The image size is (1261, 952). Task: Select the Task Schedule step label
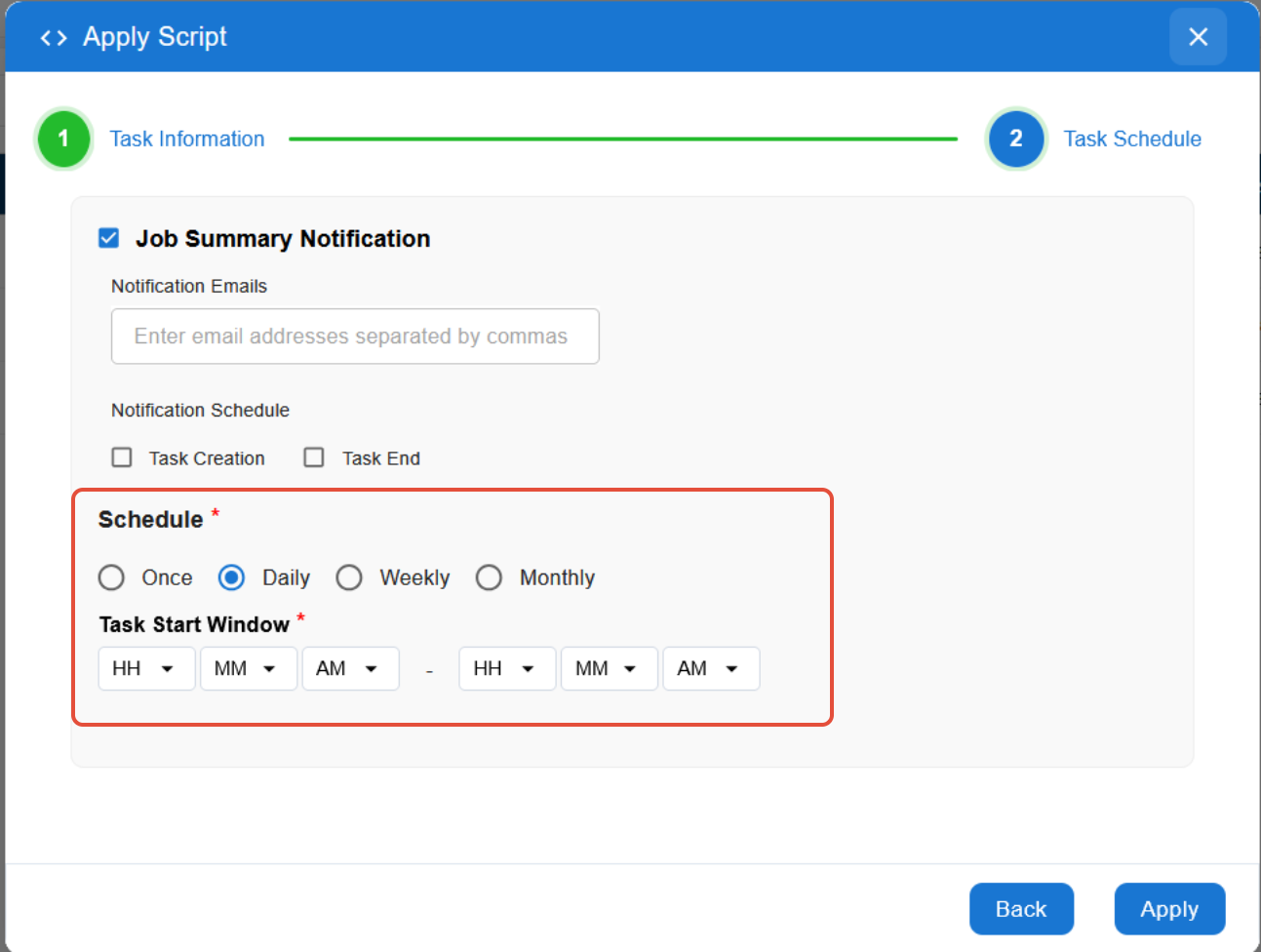click(x=1131, y=139)
